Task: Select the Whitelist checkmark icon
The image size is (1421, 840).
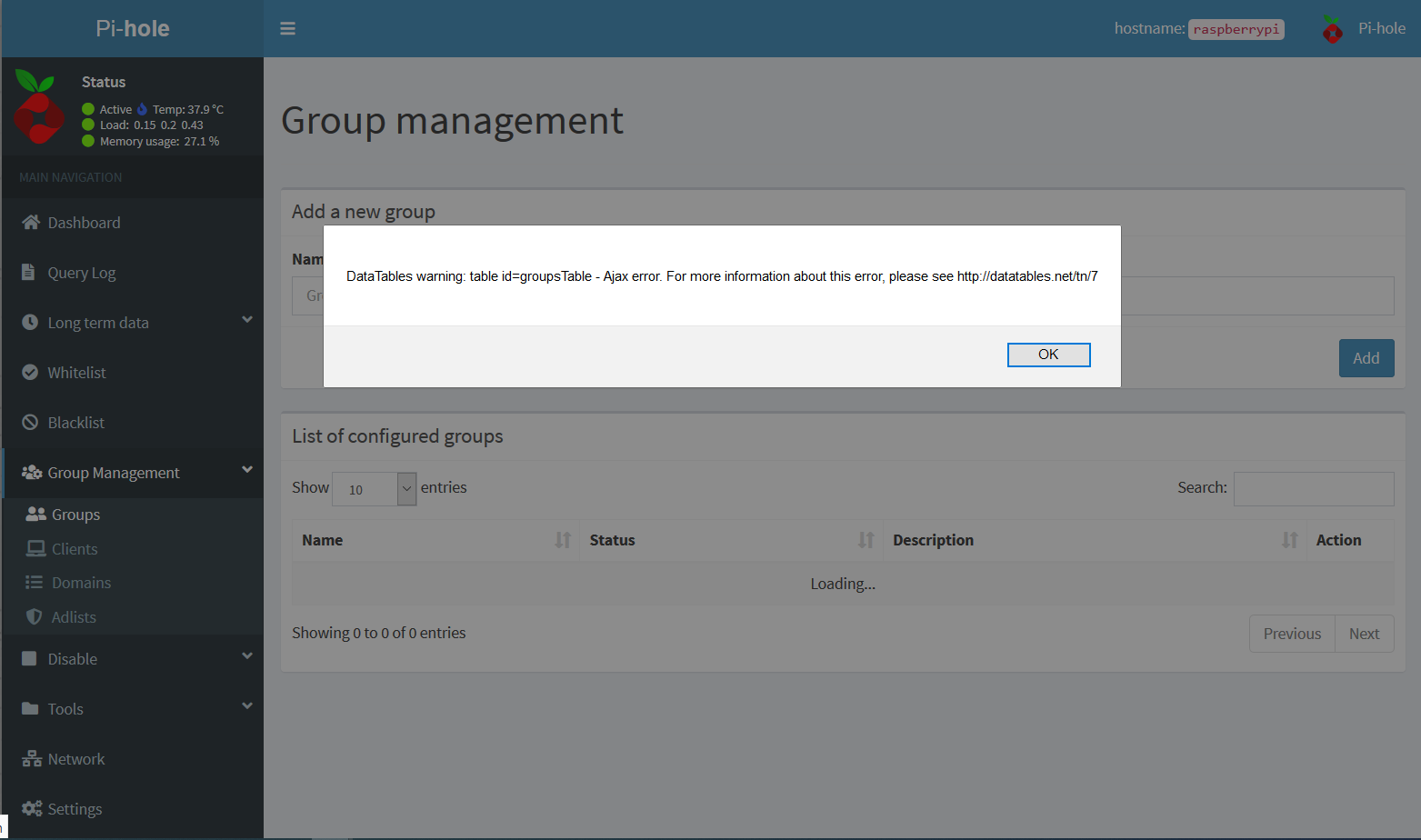Action: click(x=30, y=372)
